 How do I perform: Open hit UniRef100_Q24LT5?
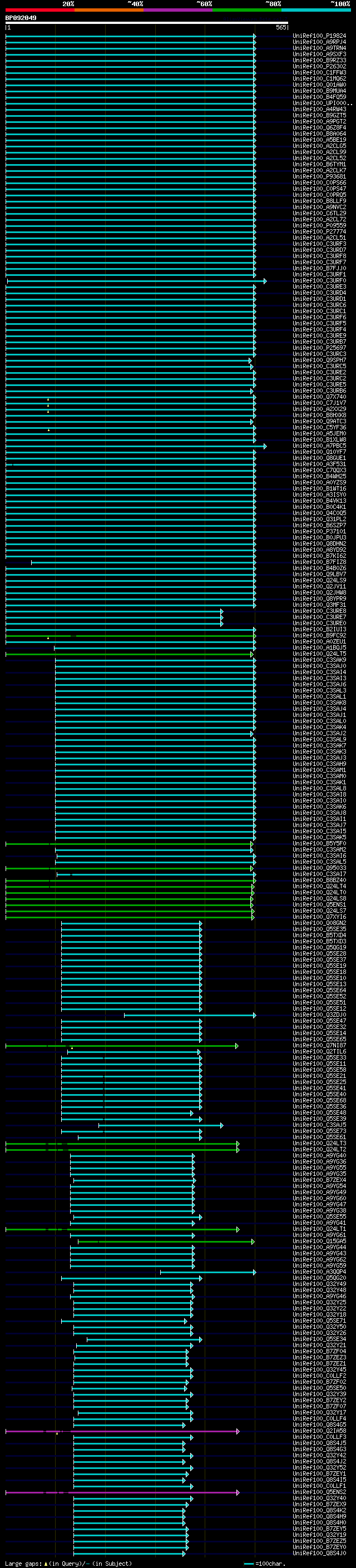[319, 654]
